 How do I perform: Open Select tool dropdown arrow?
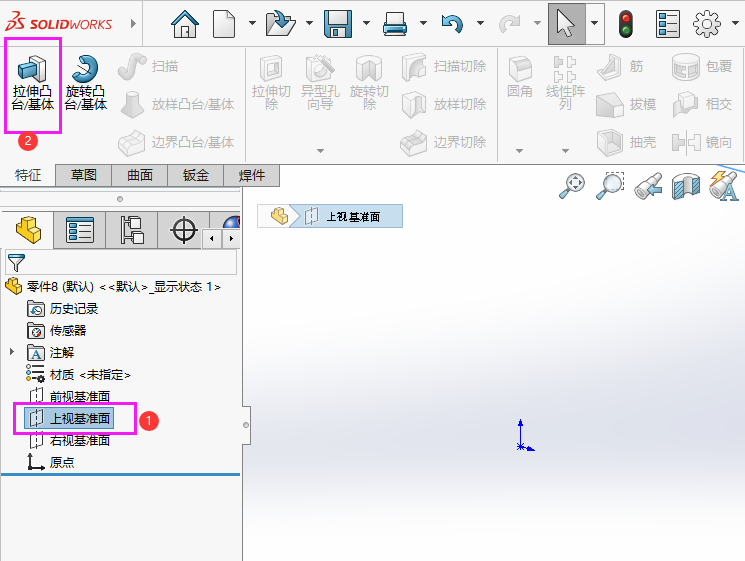click(x=594, y=23)
